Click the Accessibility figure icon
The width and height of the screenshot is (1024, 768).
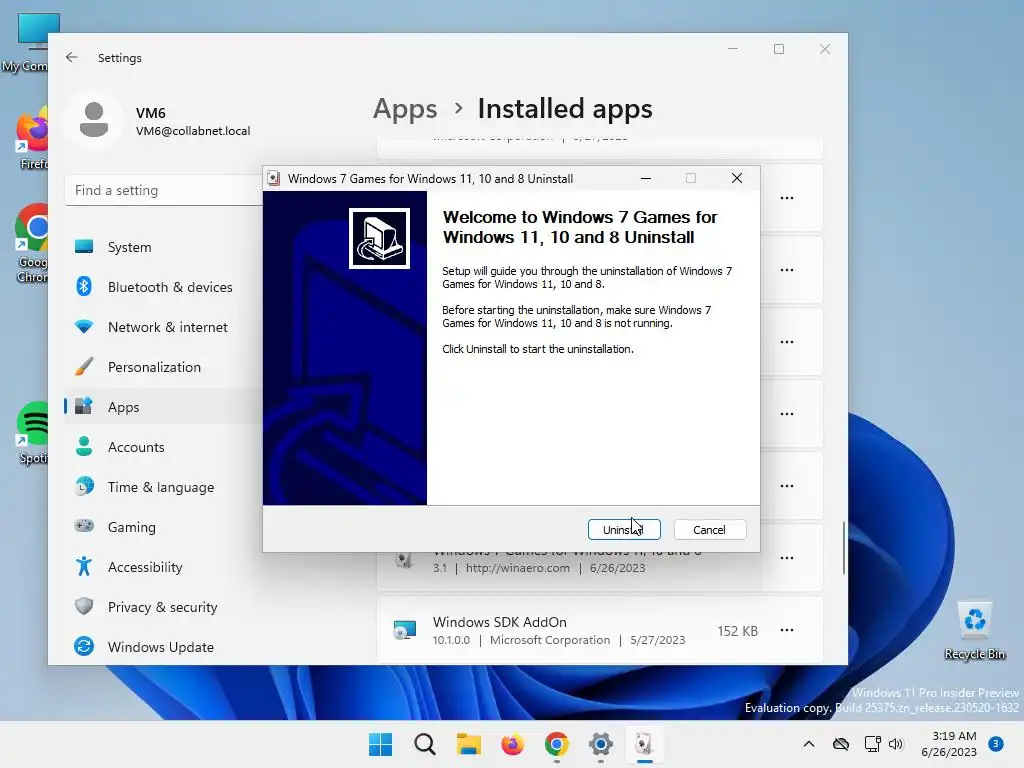pos(84,566)
